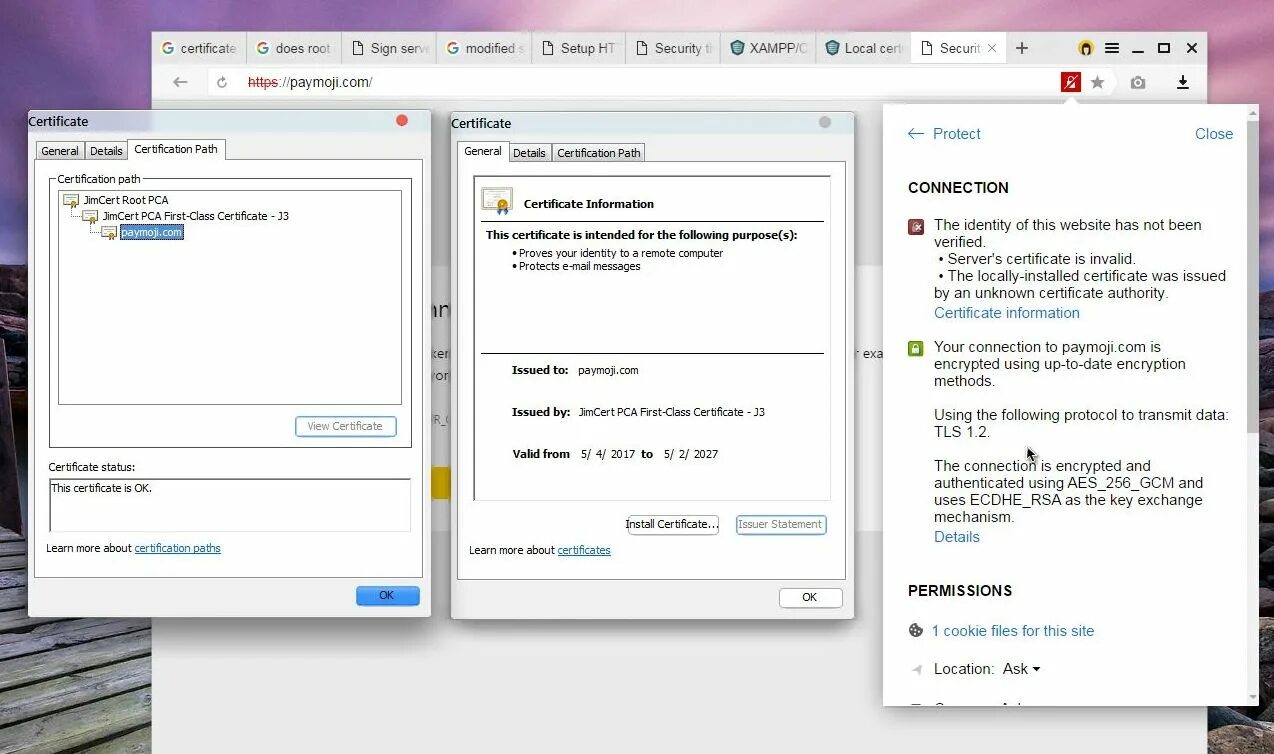The image size is (1274, 754).
Task: Click the 'Valid from' 5/ 4/ 2017 date
Action: tap(608, 454)
